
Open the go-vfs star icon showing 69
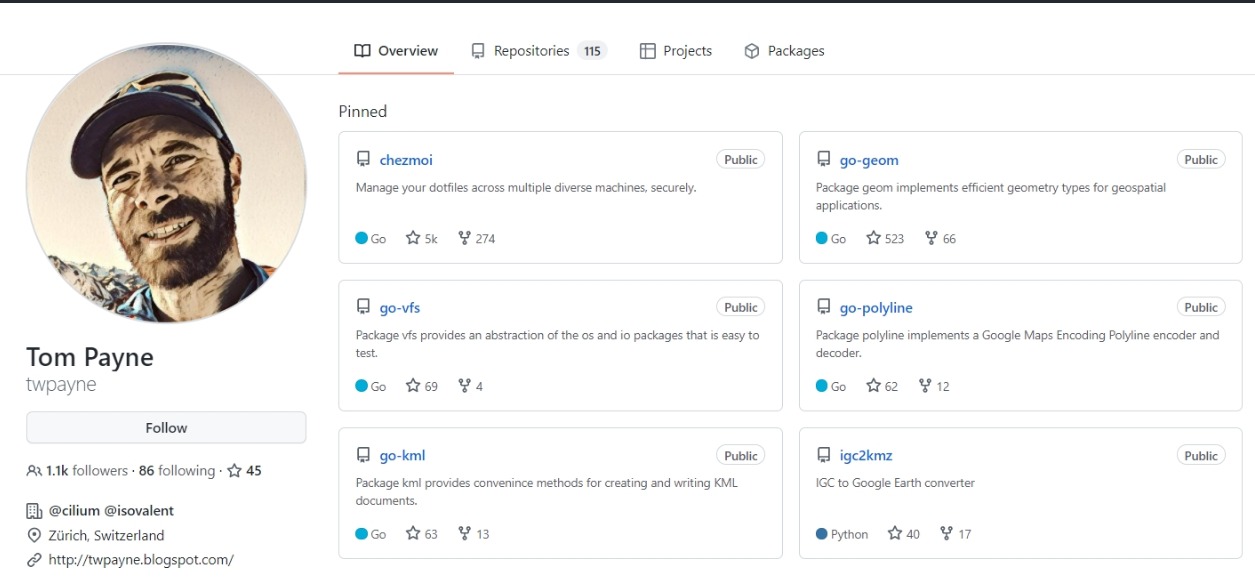(x=413, y=386)
